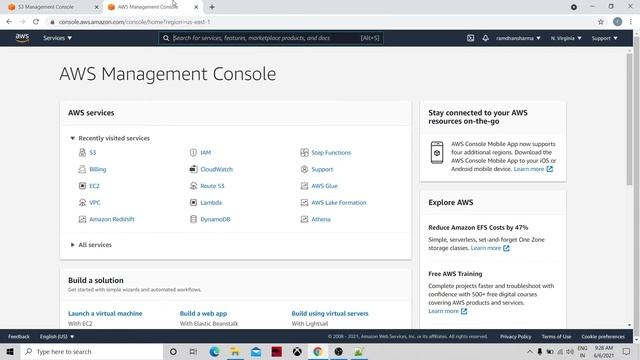Image resolution: width=640 pixels, height=360 pixels.
Task: Click the VPC service icon
Action: [82, 203]
